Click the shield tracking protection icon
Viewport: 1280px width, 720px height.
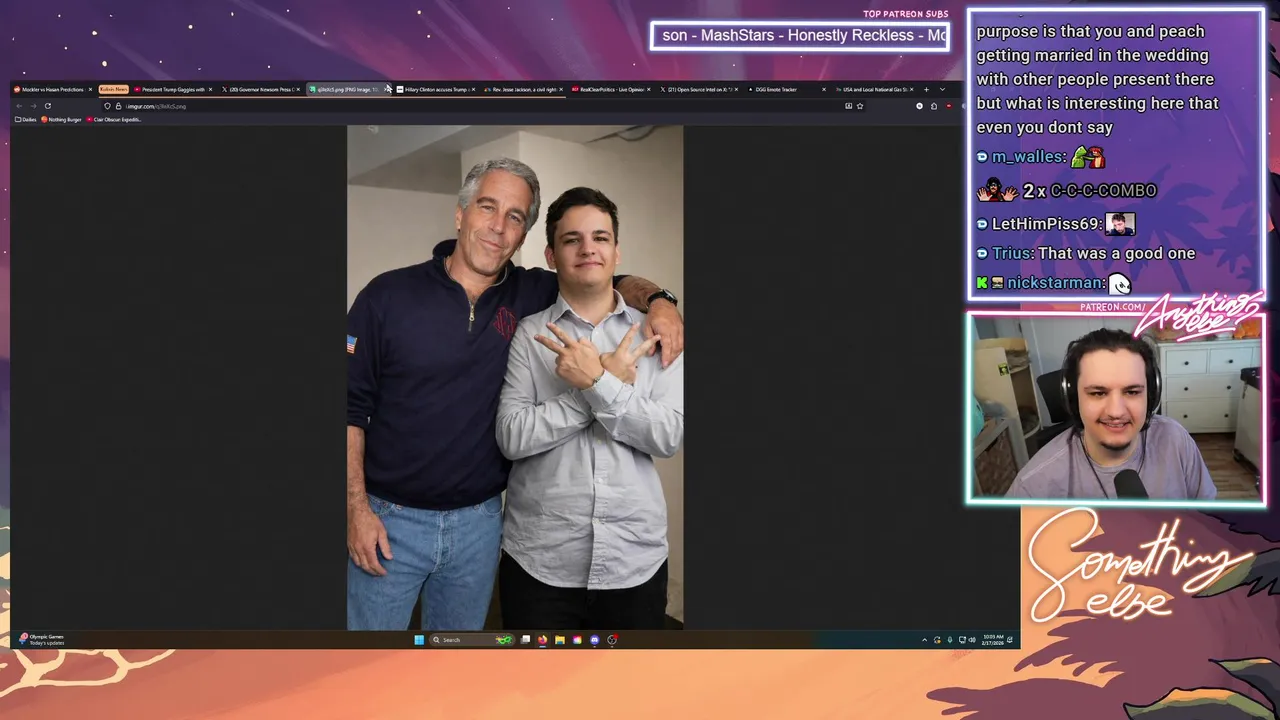click(x=107, y=106)
